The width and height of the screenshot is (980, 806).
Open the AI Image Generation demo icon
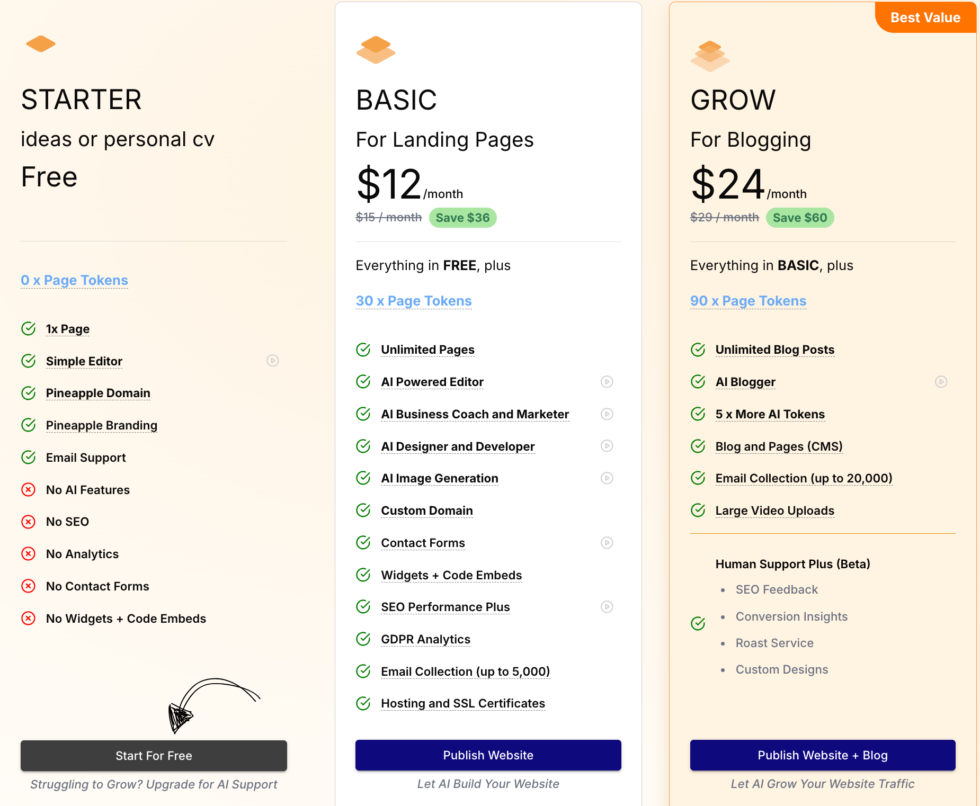607,478
